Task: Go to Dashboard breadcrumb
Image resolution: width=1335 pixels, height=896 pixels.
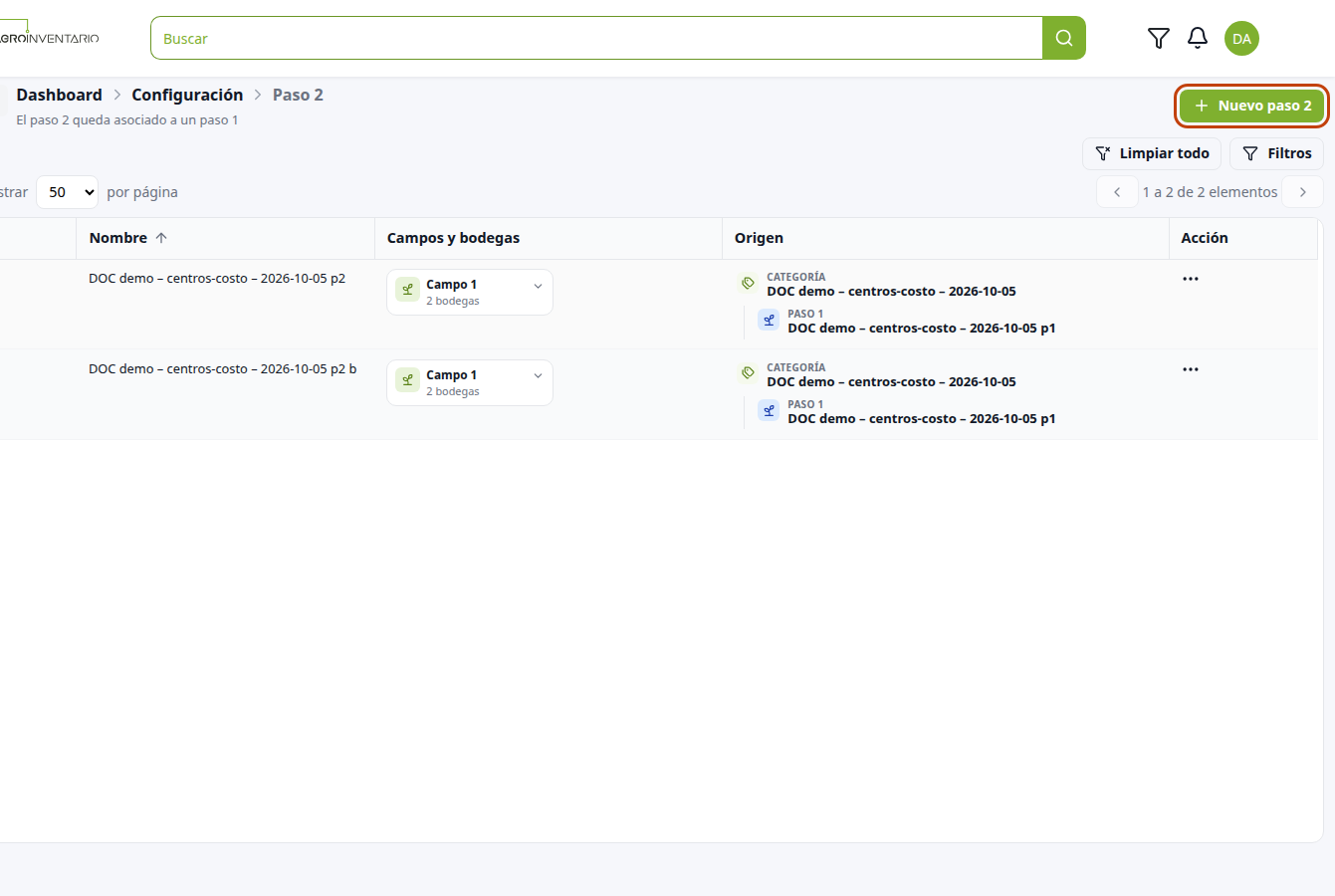Action: coord(59,95)
